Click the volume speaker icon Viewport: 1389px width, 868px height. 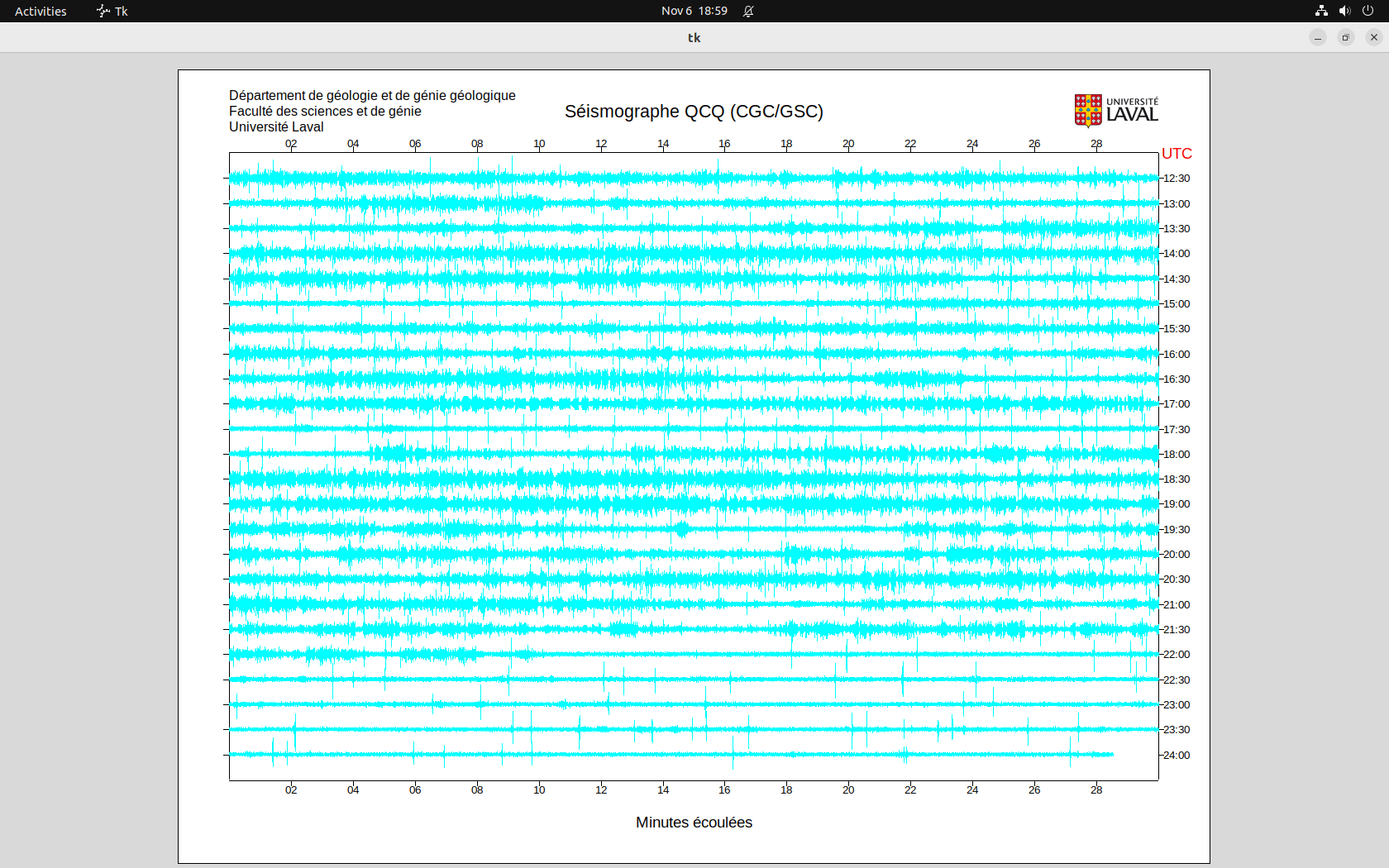[x=1344, y=11]
